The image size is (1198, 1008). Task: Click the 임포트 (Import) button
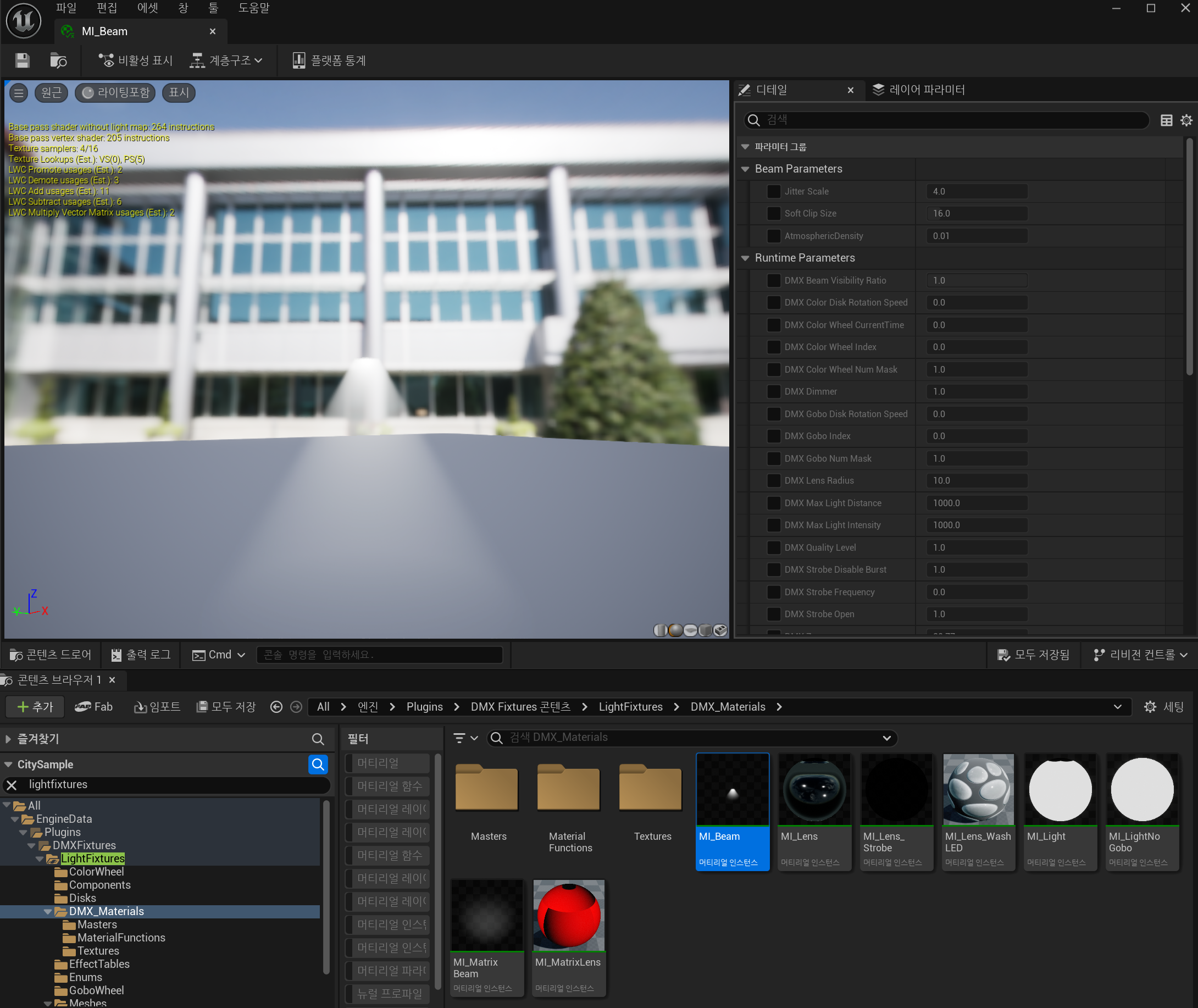(157, 707)
